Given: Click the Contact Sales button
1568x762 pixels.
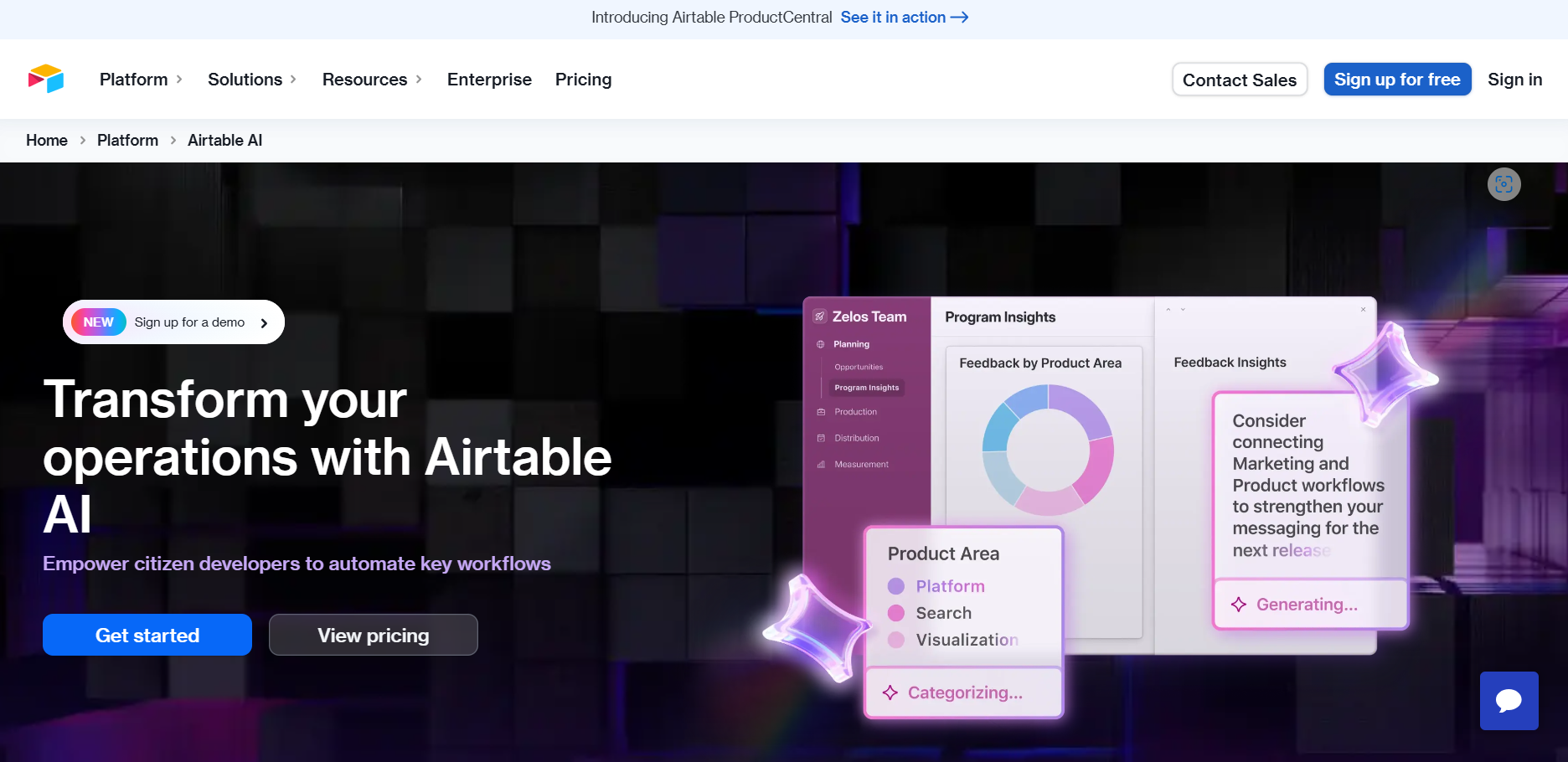Looking at the screenshot, I should click(1240, 80).
